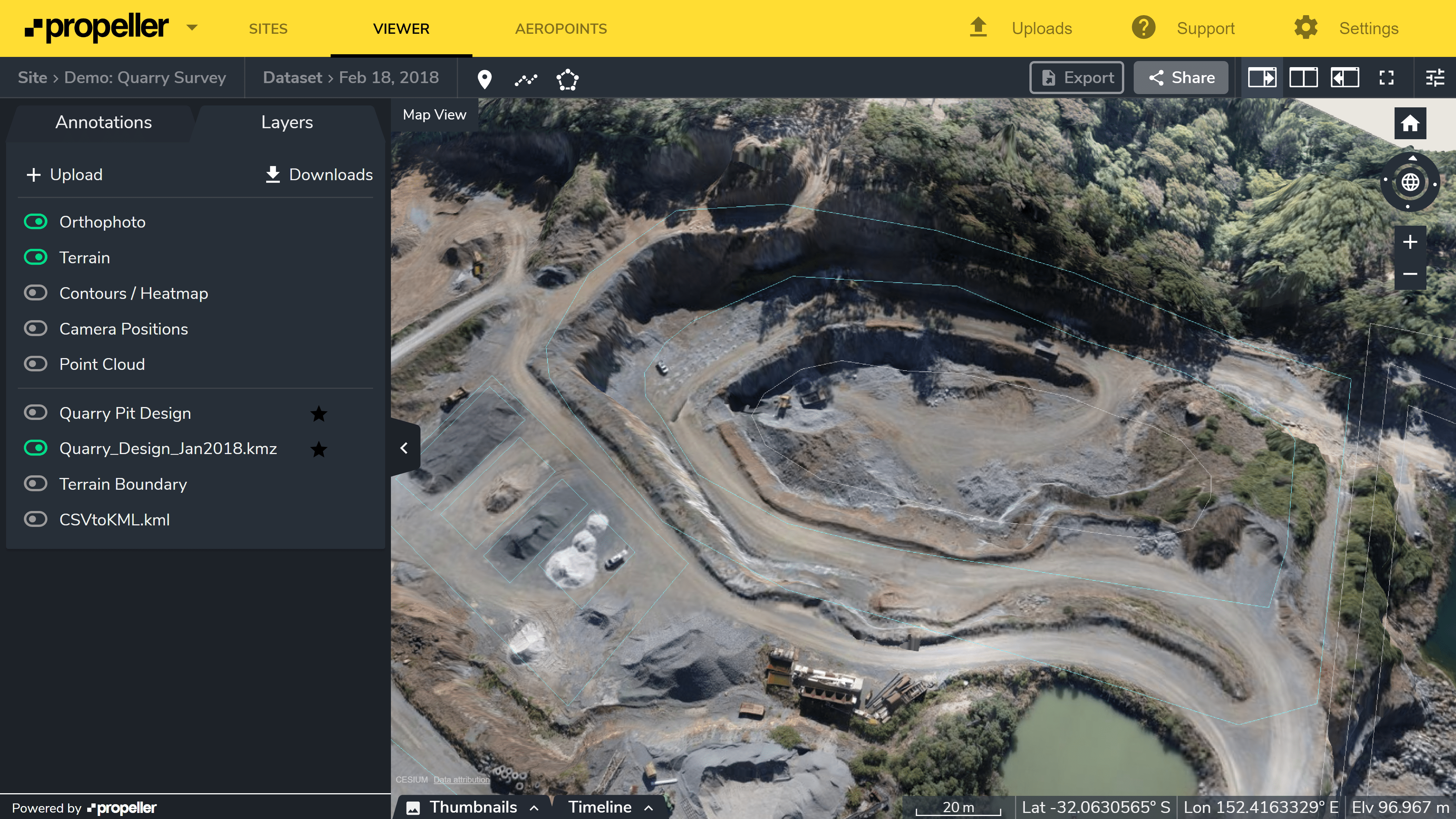Click the home view icon on the map
Viewport: 1456px width, 819px height.
[1410, 123]
